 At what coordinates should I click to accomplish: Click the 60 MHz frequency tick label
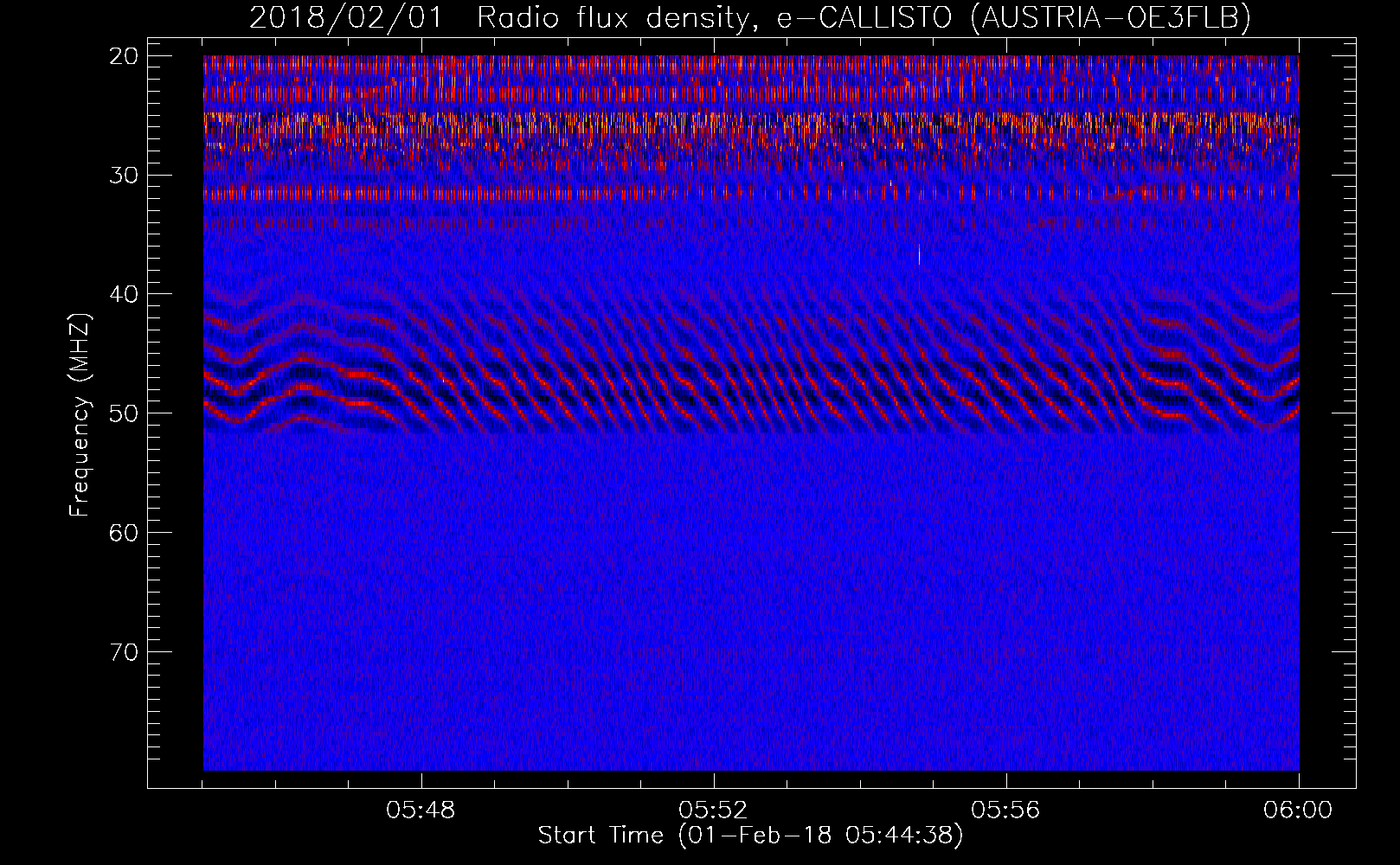pyautogui.click(x=125, y=533)
